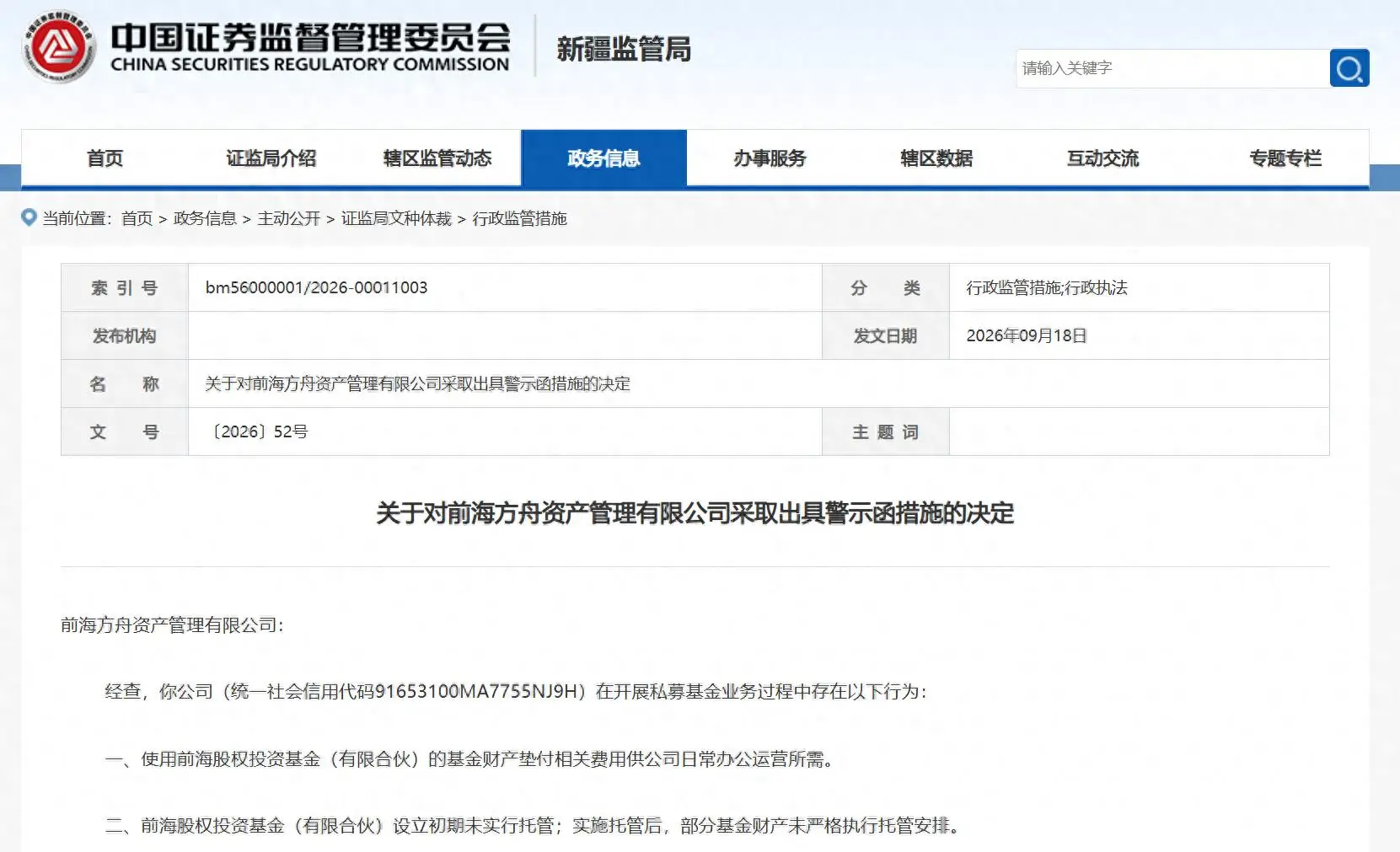Click the centered bold article headline
Image resolution: width=1400 pixels, height=852 pixels.
pos(695,513)
